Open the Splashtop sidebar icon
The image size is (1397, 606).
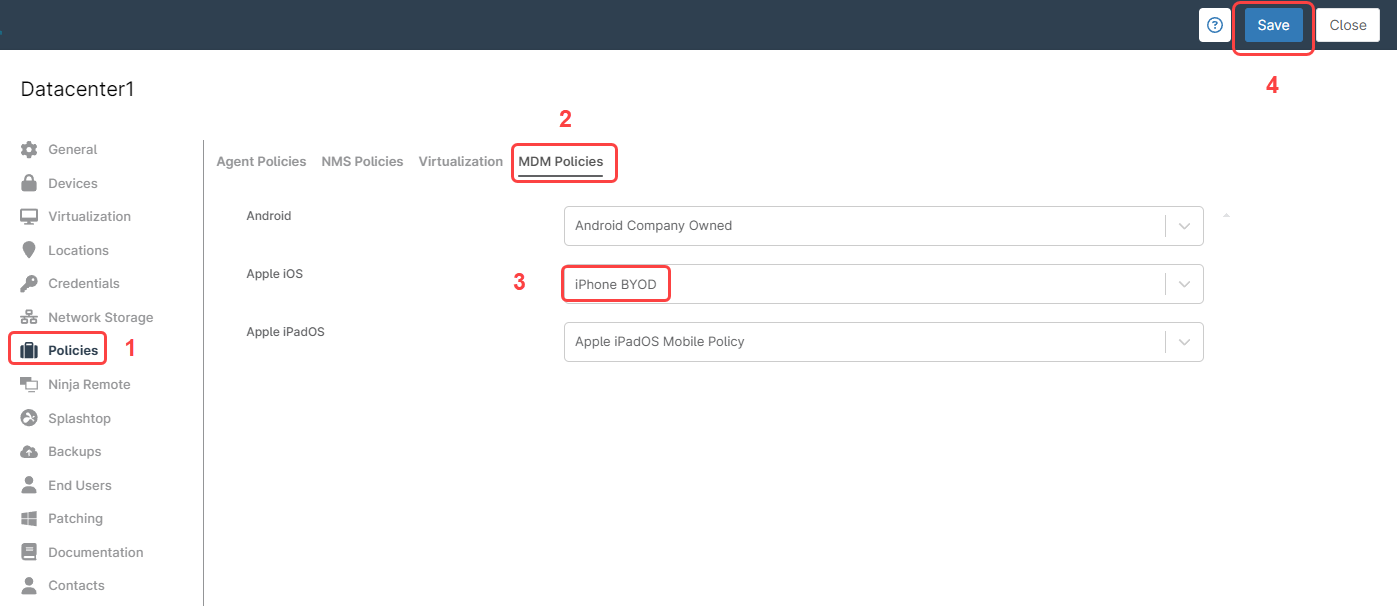tap(31, 417)
